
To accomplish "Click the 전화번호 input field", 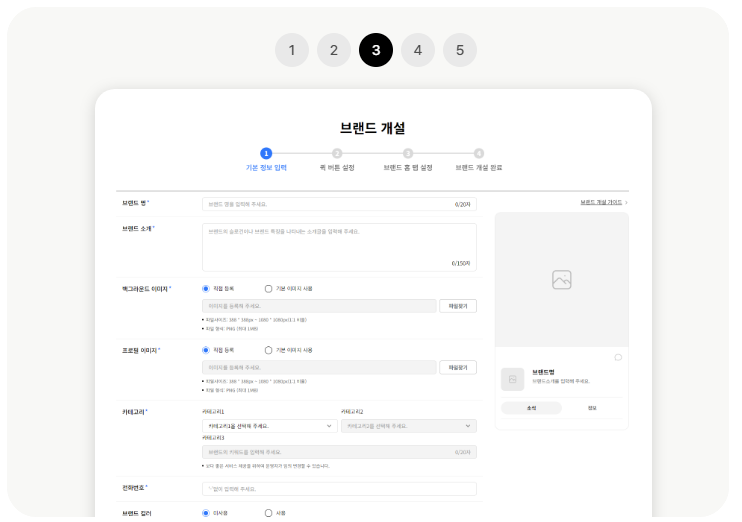I will pyautogui.click(x=339, y=489).
